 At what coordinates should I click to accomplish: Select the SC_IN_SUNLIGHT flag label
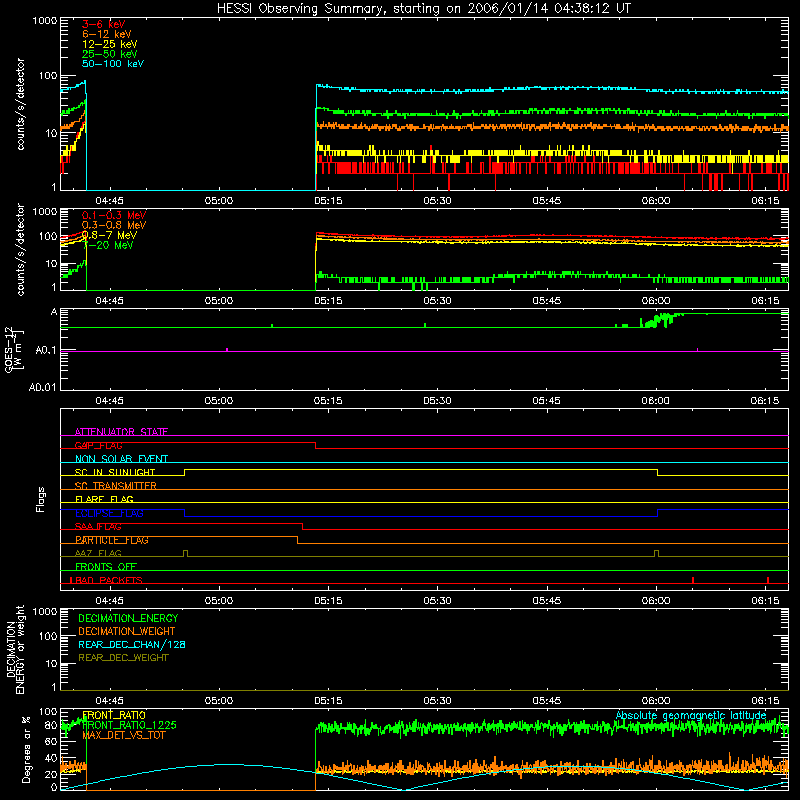(115, 472)
